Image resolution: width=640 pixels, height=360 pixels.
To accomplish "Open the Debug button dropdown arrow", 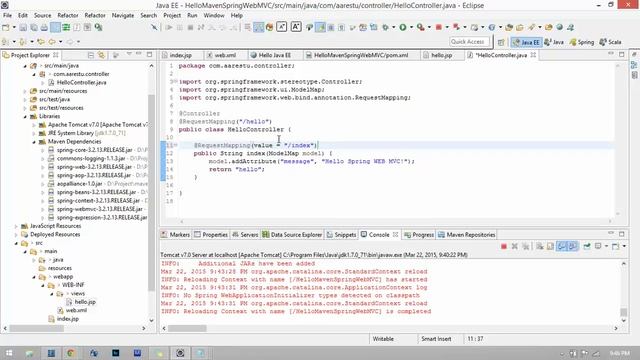I will (x=393, y=27).
